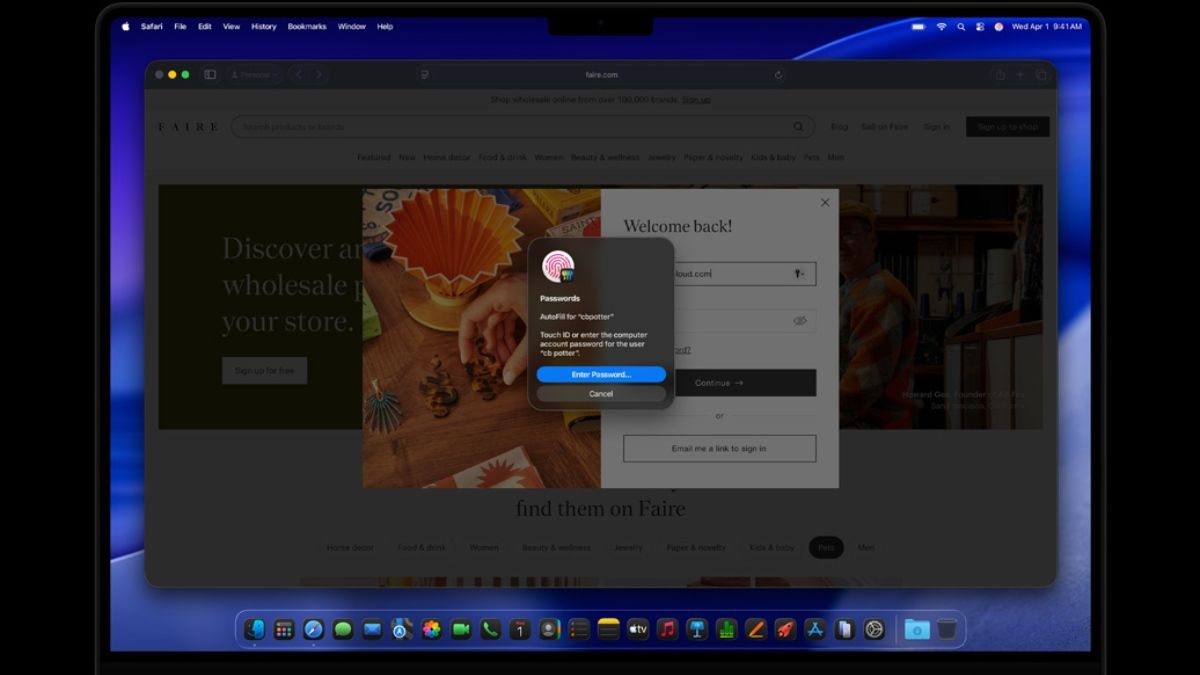Open Keynote from the Dock
The image size is (1200, 675).
697,629
